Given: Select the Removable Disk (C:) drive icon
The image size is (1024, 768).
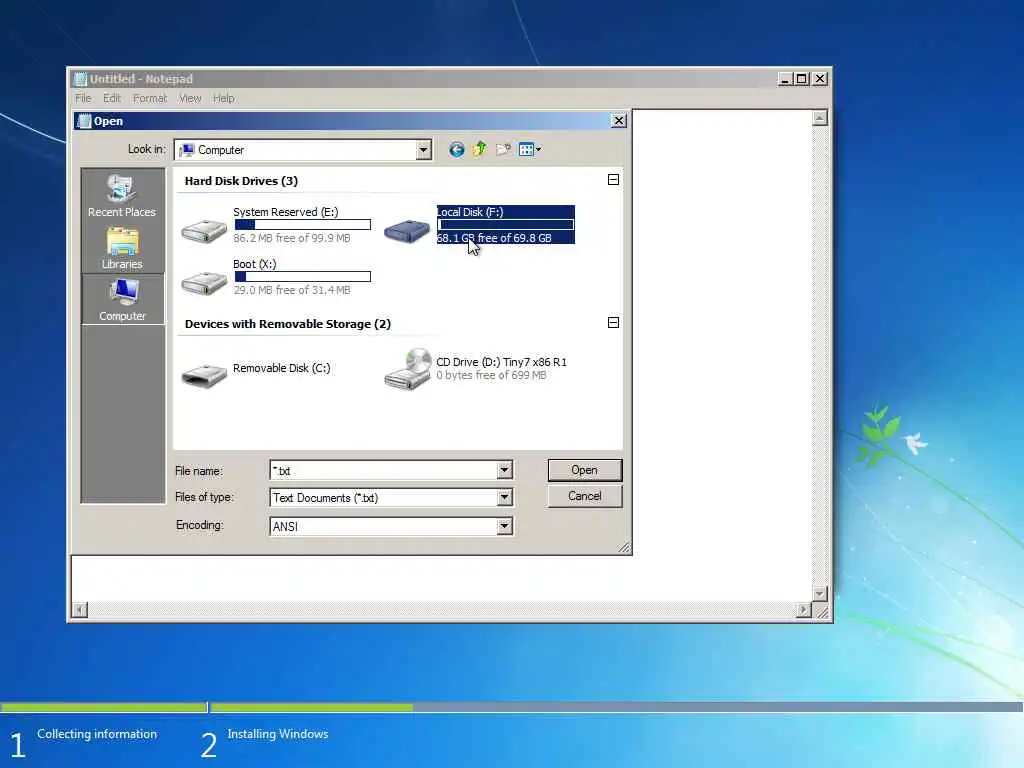Looking at the screenshot, I should coord(204,375).
